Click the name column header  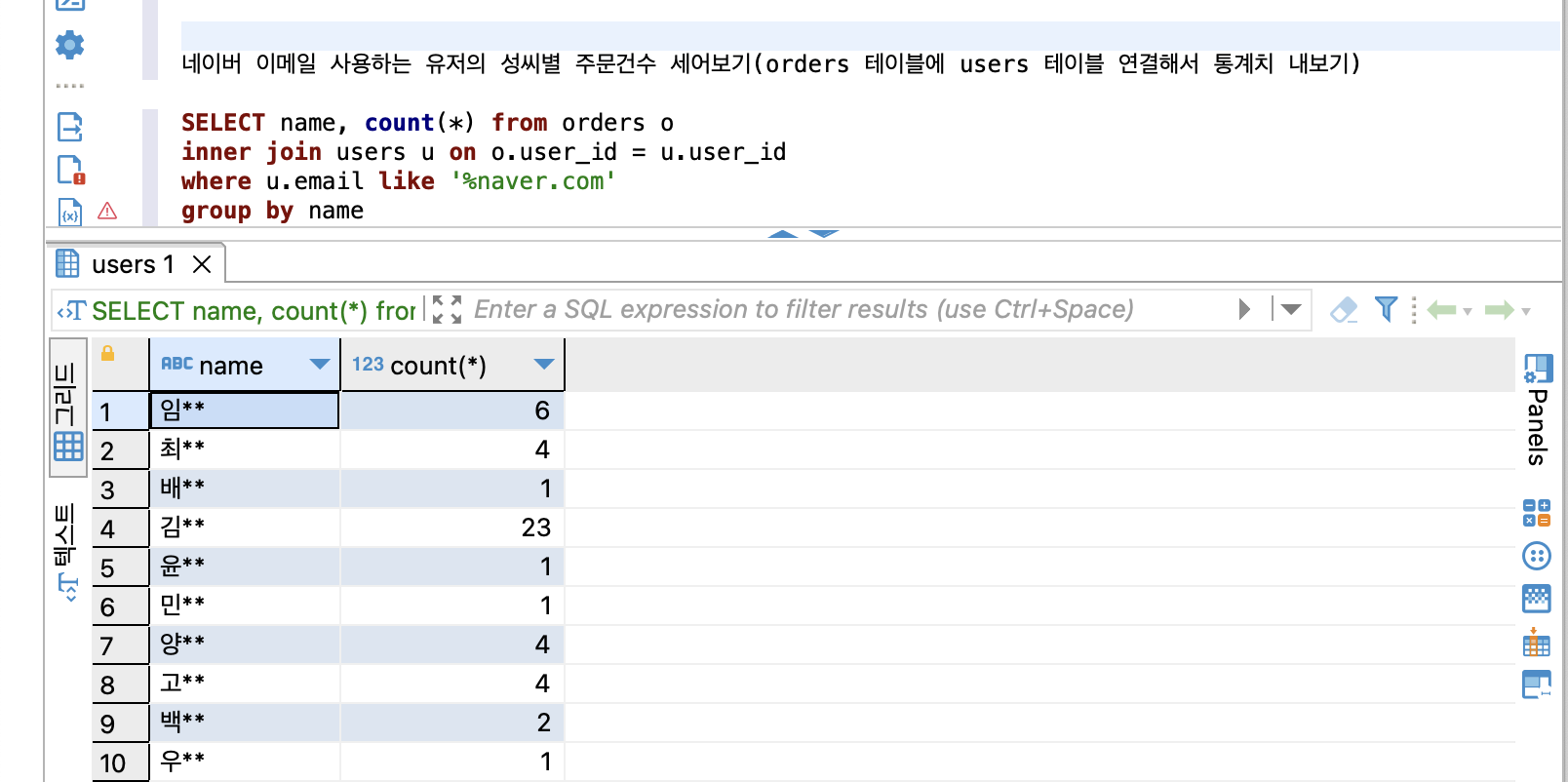point(245,365)
